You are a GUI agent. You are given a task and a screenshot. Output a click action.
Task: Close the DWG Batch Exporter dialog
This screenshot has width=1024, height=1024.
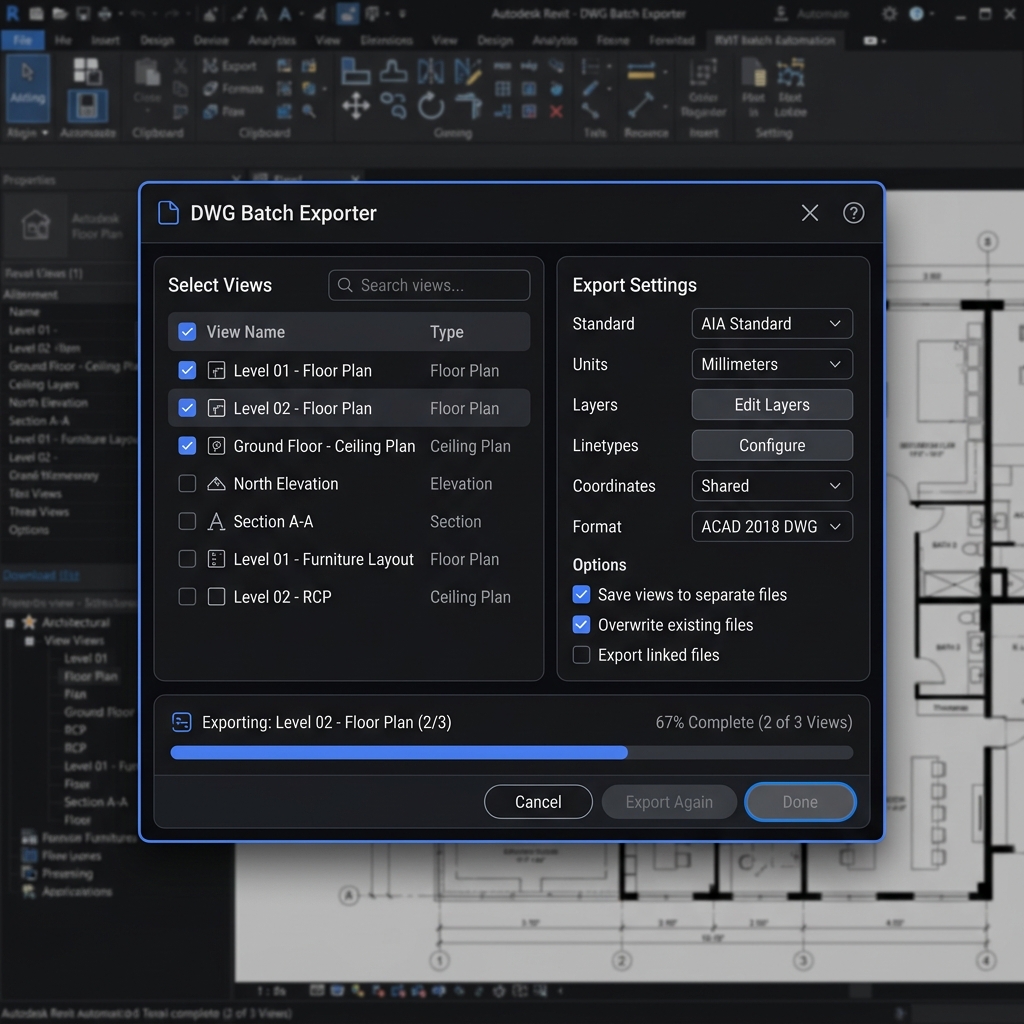tap(809, 213)
